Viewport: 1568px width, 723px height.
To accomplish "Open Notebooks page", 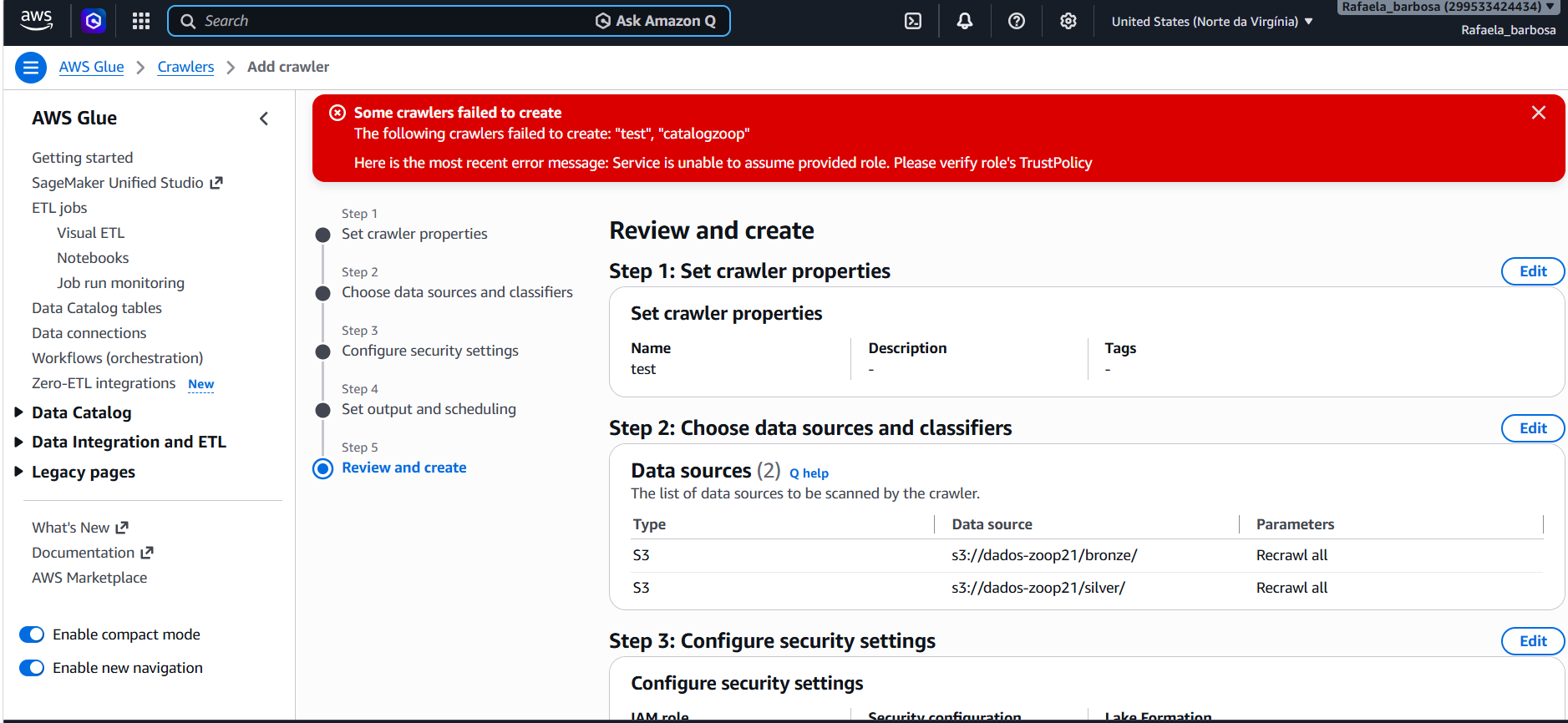I will tap(93, 258).
